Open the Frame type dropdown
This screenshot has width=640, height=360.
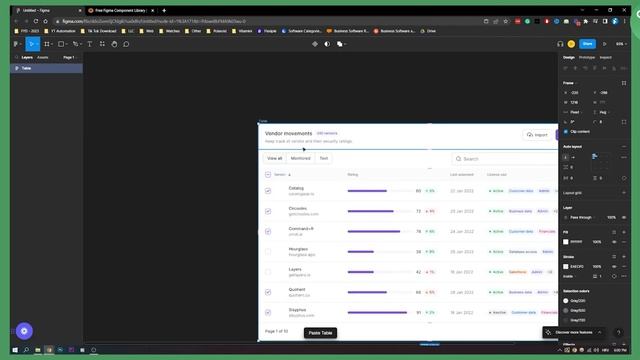(x=570, y=83)
